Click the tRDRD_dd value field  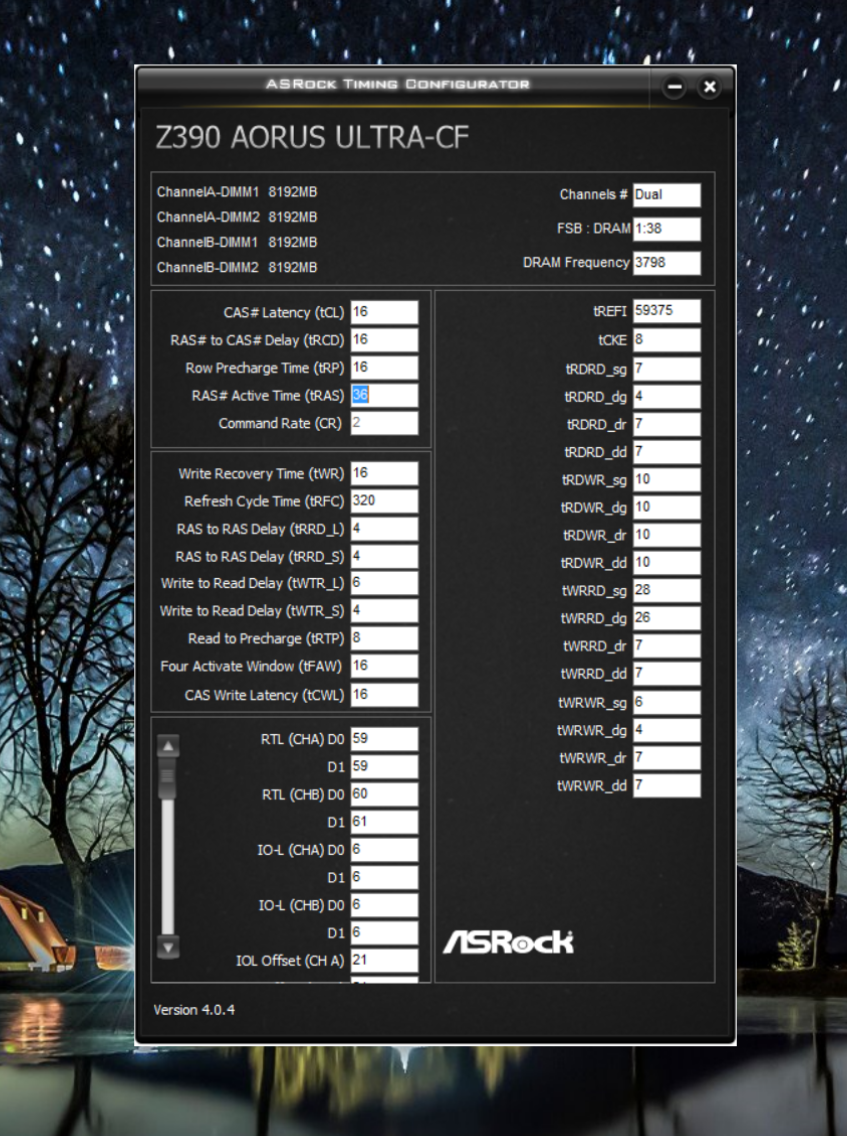point(667,452)
